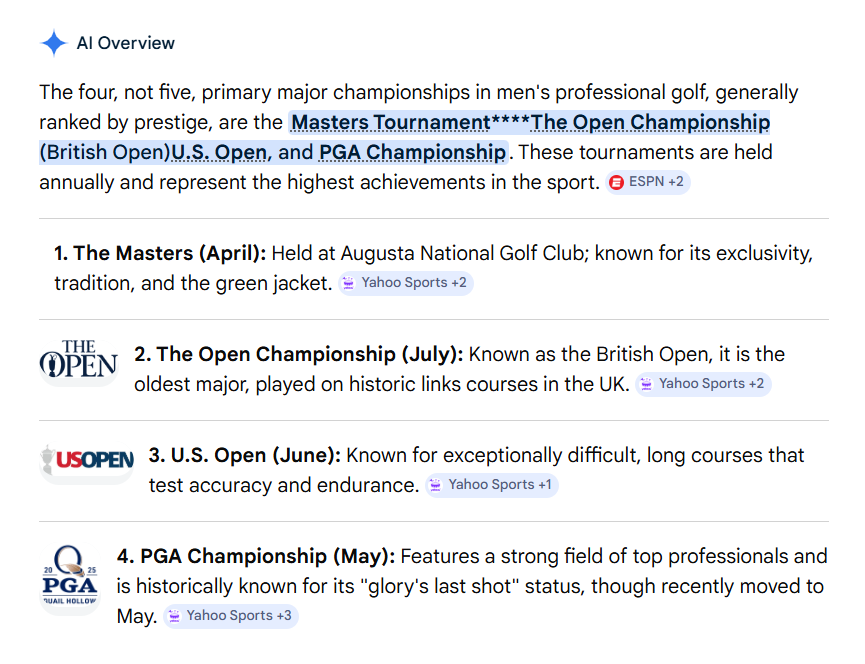Click Yahoo icon beside The Open Championship description
Screen dimensions: 865x664
[x=646, y=384]
